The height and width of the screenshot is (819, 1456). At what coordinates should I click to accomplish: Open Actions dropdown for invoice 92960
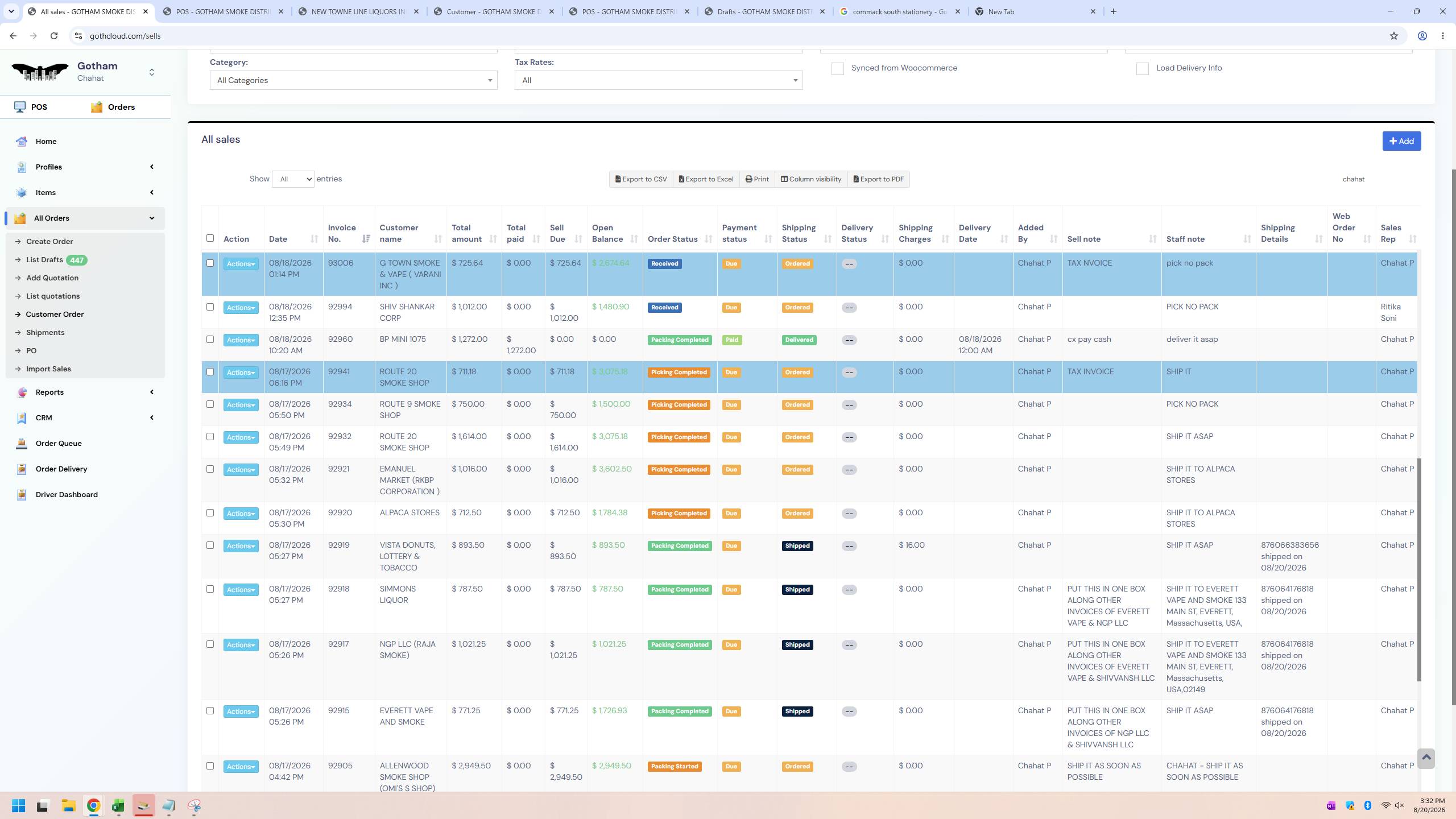(241, 340)
